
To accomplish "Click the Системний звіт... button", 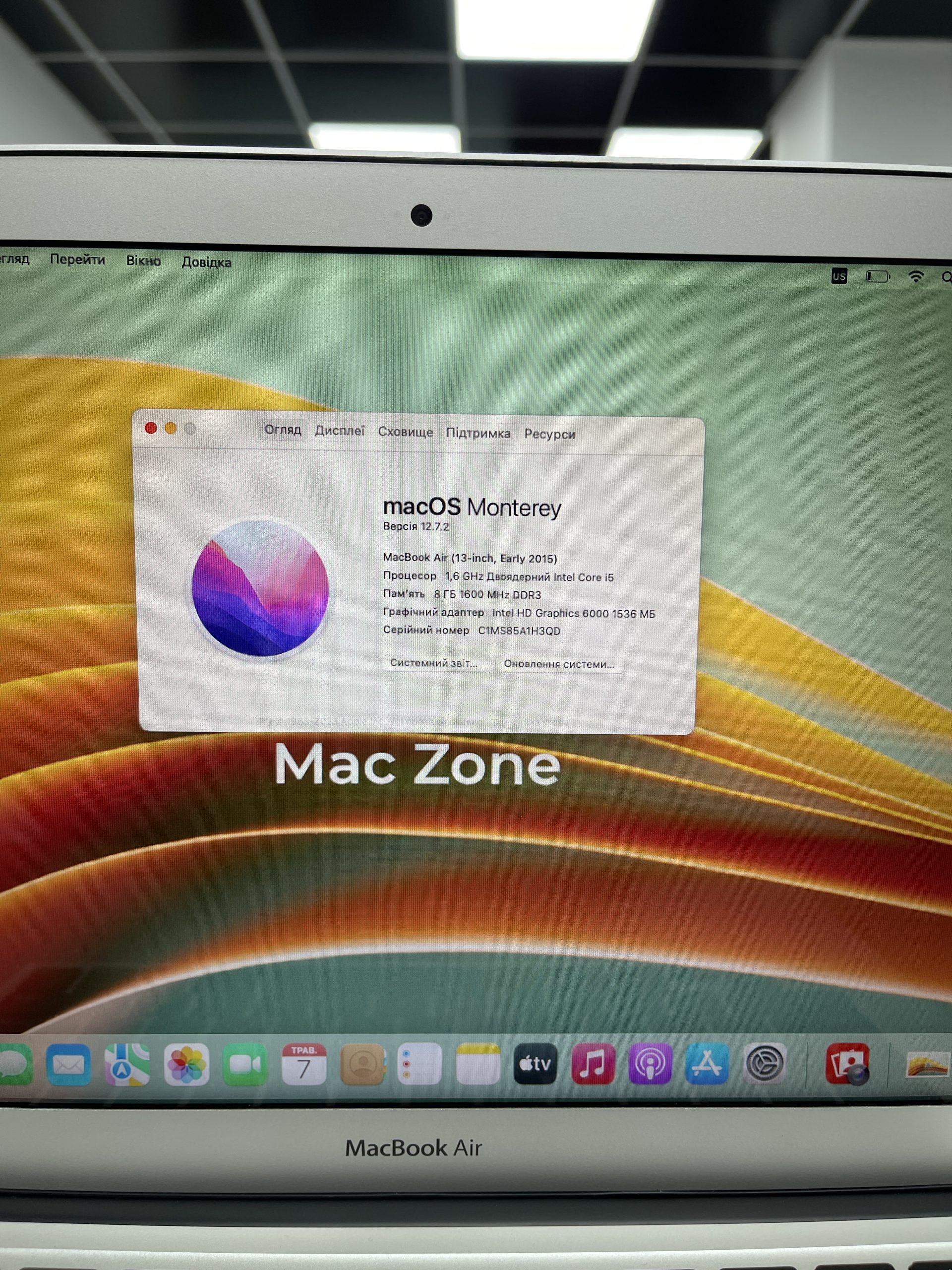I will coord(434,663).
